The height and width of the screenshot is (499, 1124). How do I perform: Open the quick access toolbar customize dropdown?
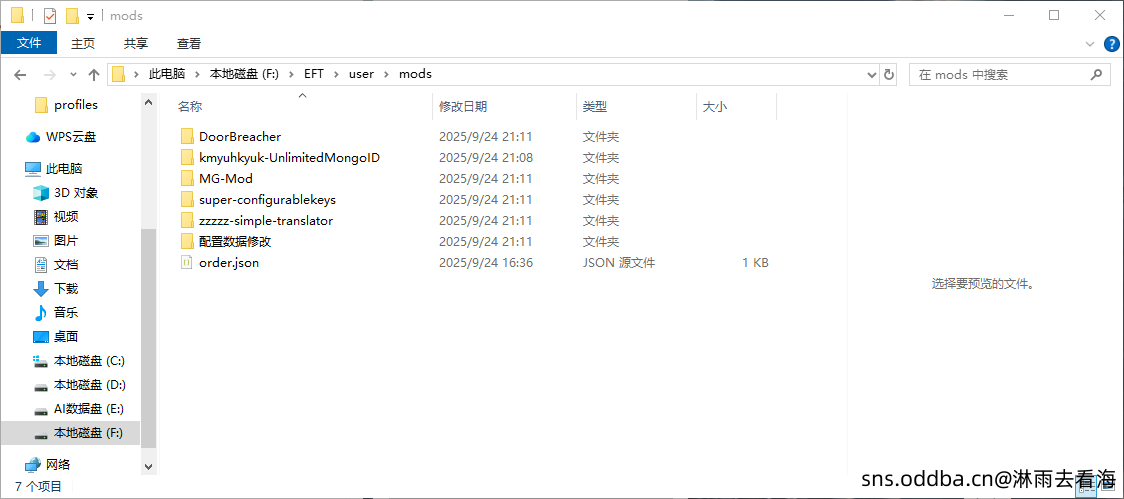pyautogui.click(x=90, y=16)
